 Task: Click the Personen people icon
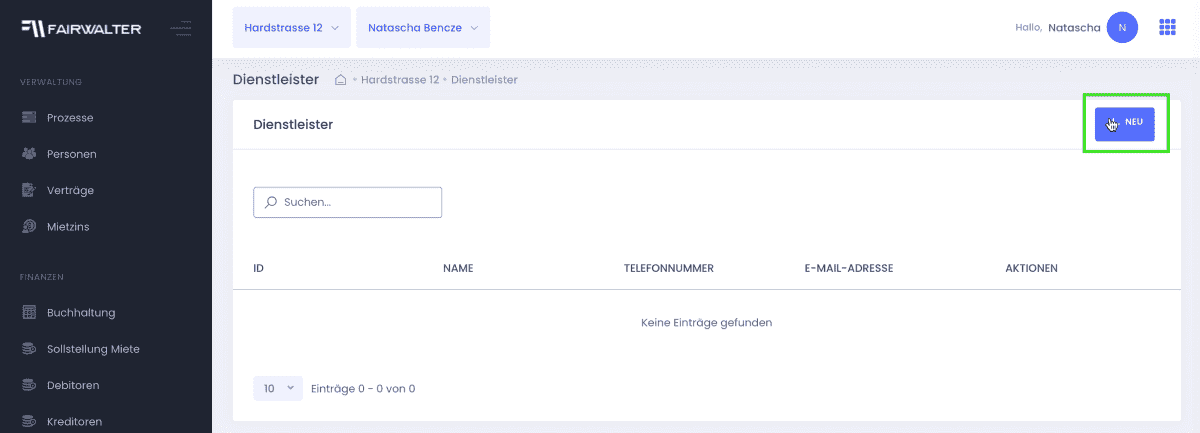click(x=29, y=154)
